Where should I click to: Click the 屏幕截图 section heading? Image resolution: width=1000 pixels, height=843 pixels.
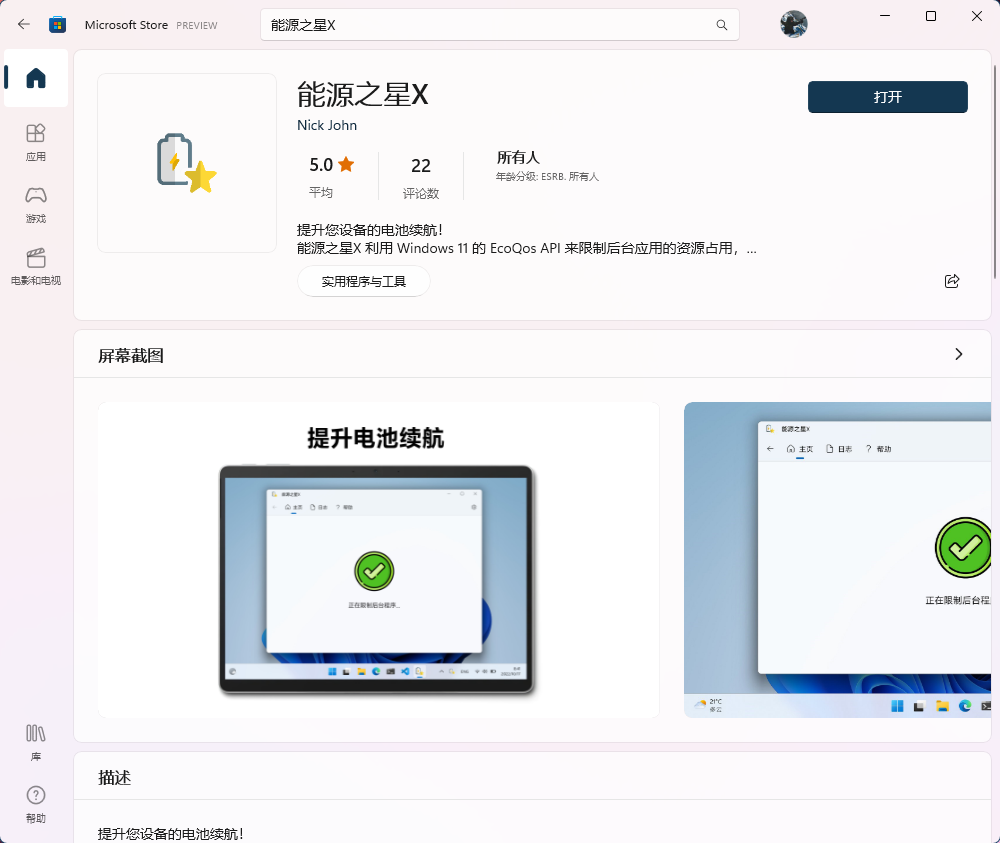(131, 355)
